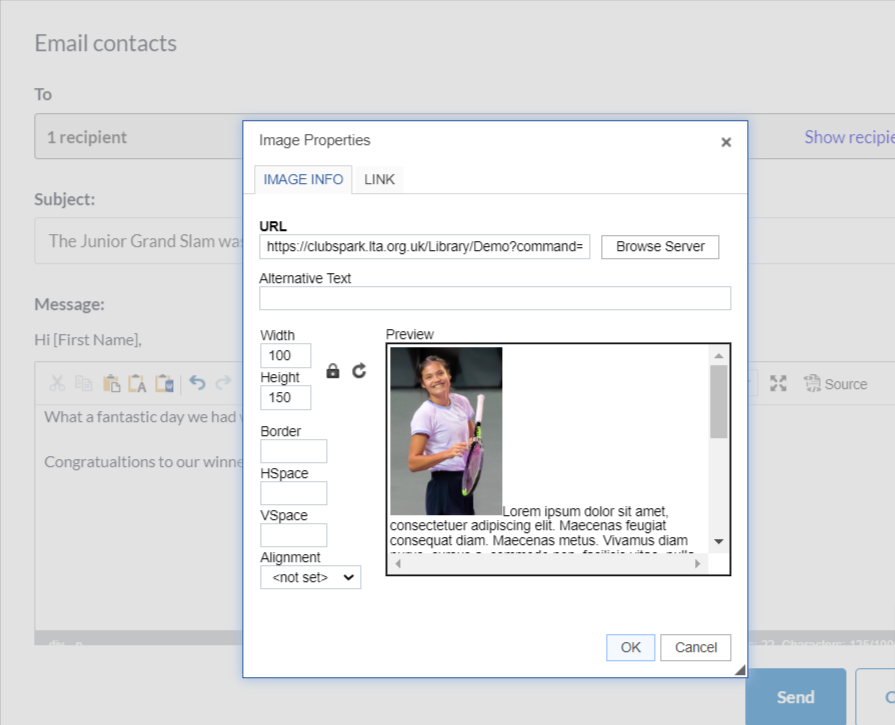Viewport: 895px width, 725px height.
Task: Reset image size with the refresh icon
Action: (359, 371)
